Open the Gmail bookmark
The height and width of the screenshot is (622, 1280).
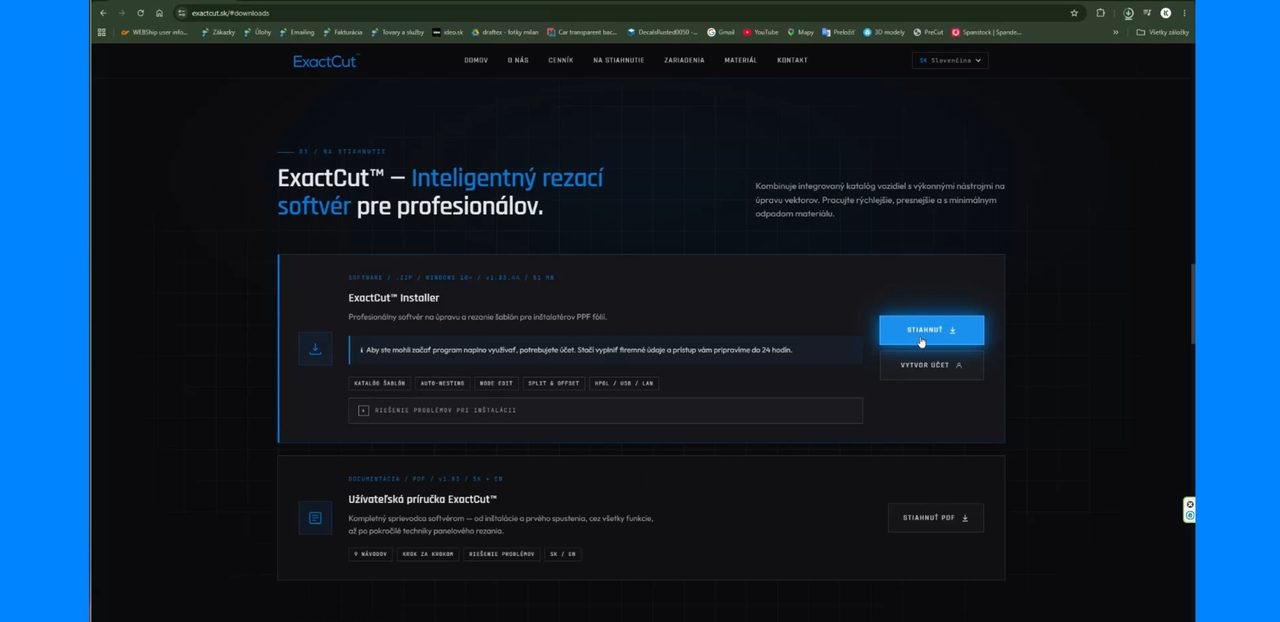(x=721, y=32)
